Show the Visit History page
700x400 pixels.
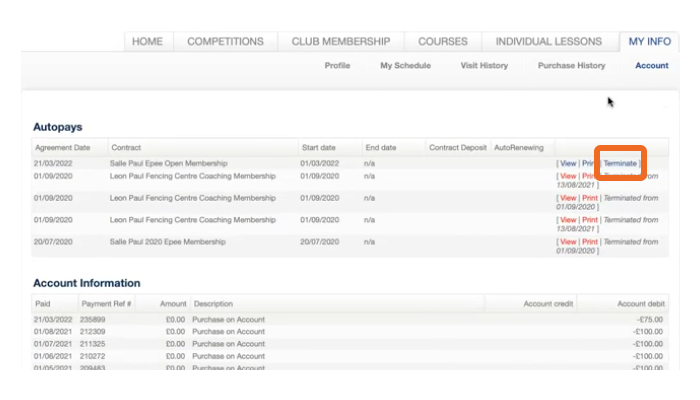(483, 66)
